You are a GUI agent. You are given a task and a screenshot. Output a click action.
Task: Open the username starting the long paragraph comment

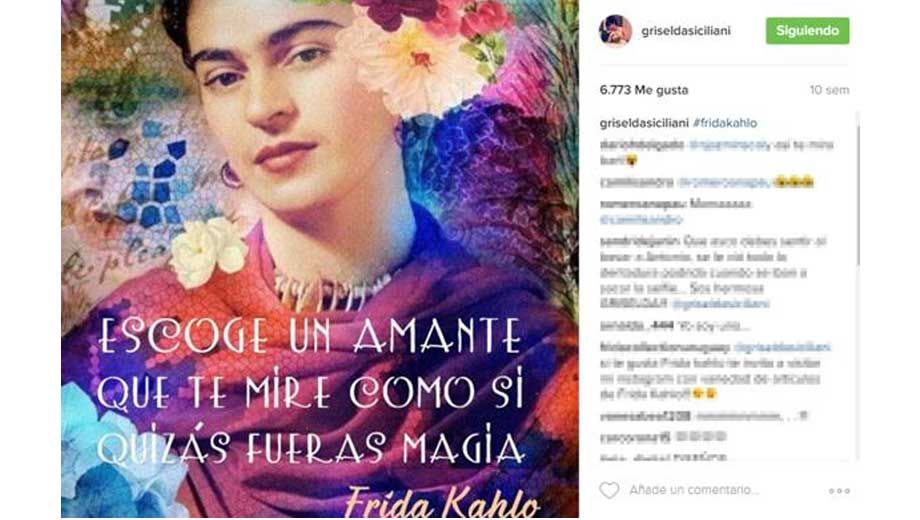click(638, 241)
